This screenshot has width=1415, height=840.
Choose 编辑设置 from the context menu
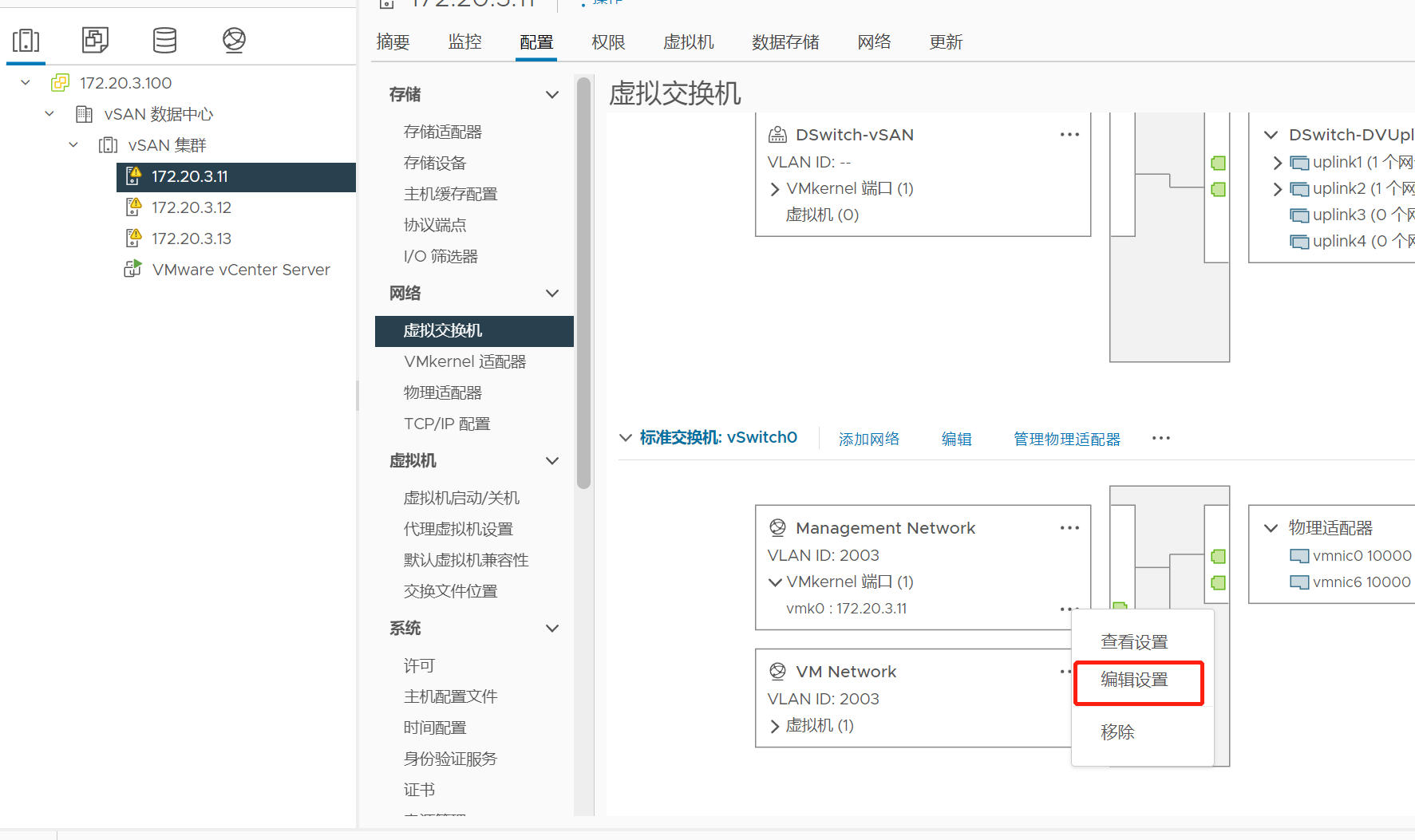(1134, 680)
